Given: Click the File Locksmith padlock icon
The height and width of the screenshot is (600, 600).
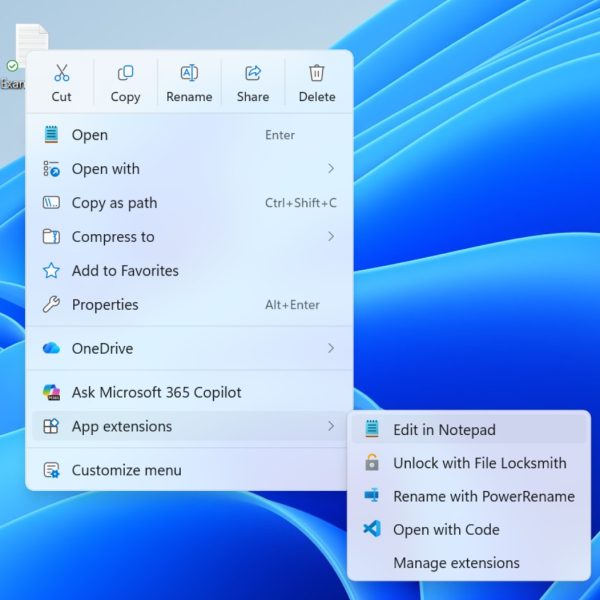Looking at the screenshot, I should [372, 462].
